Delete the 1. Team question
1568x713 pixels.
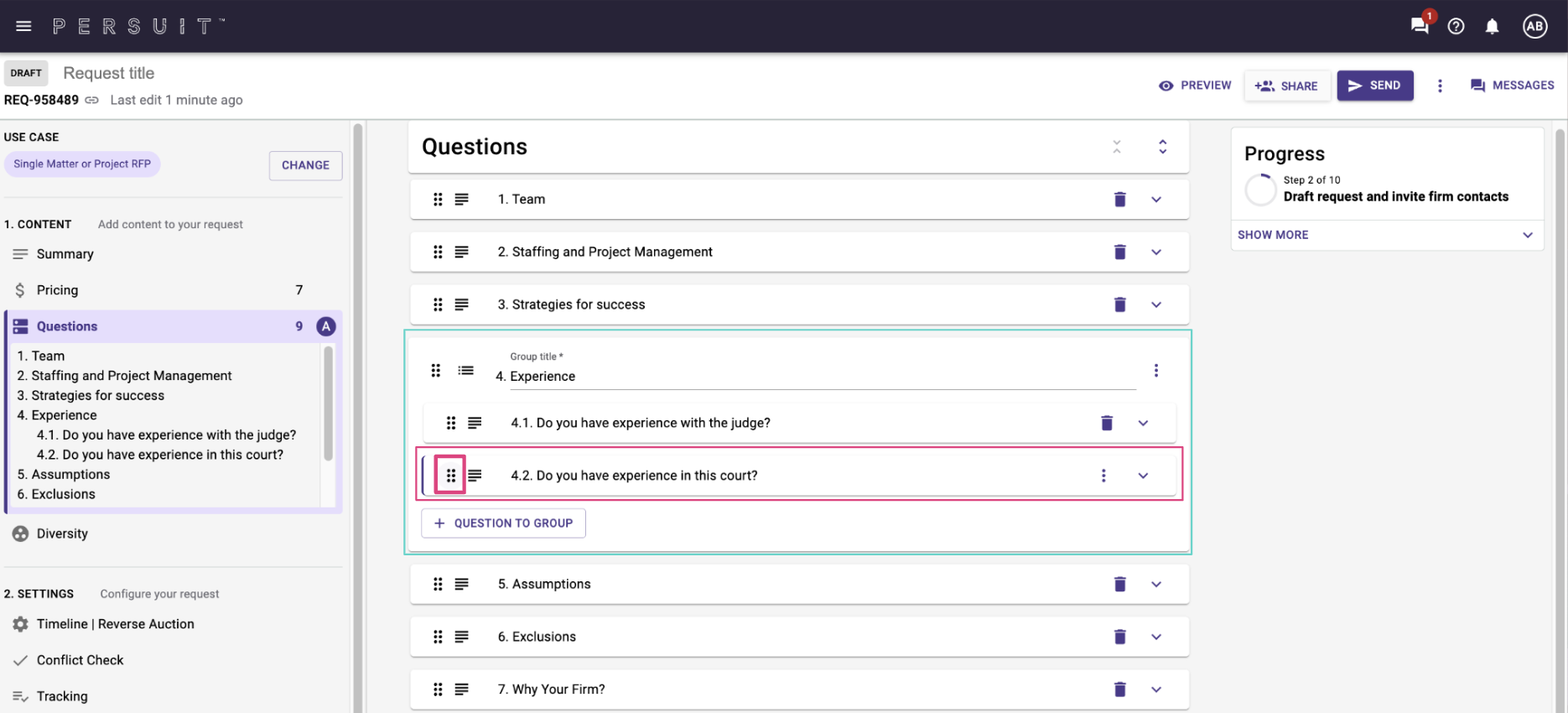tap(1119, 199)
